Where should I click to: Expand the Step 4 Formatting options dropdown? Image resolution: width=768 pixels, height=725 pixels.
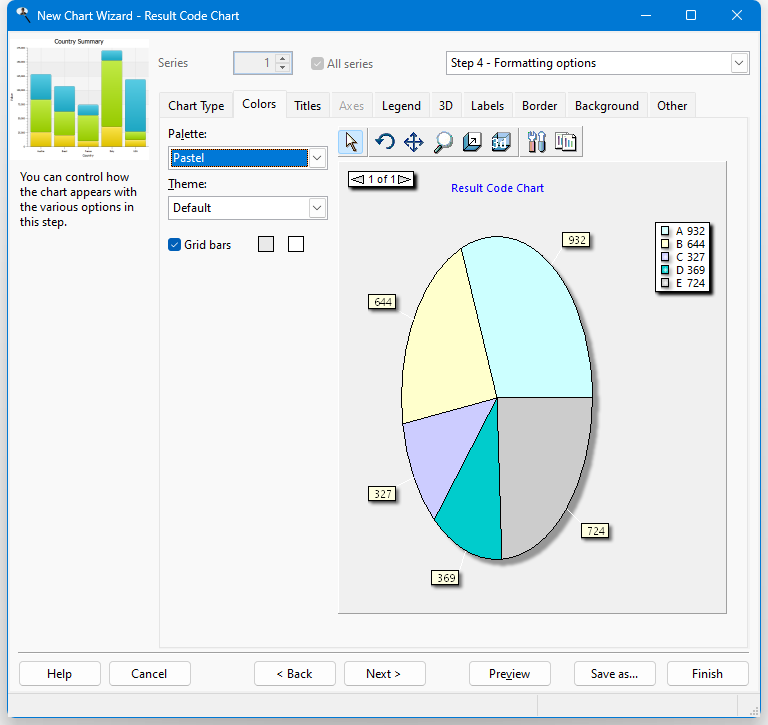tap(598, 63)
